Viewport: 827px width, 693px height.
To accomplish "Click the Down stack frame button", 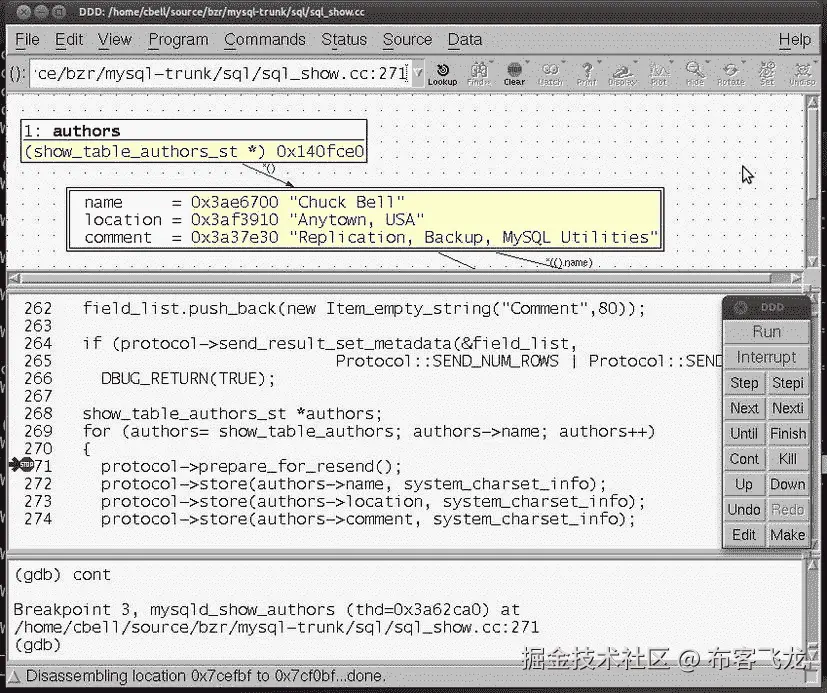I will click(x=787, y=484).
